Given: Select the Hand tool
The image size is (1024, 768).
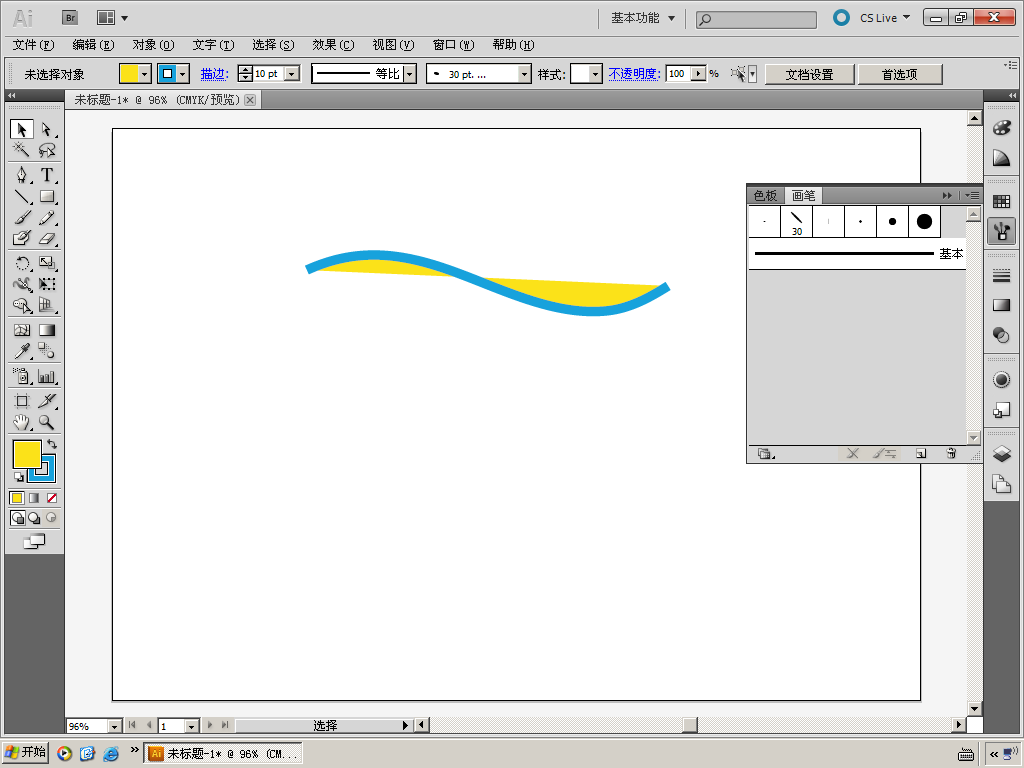Looking at the screenshot, I should tap(22, 423).
